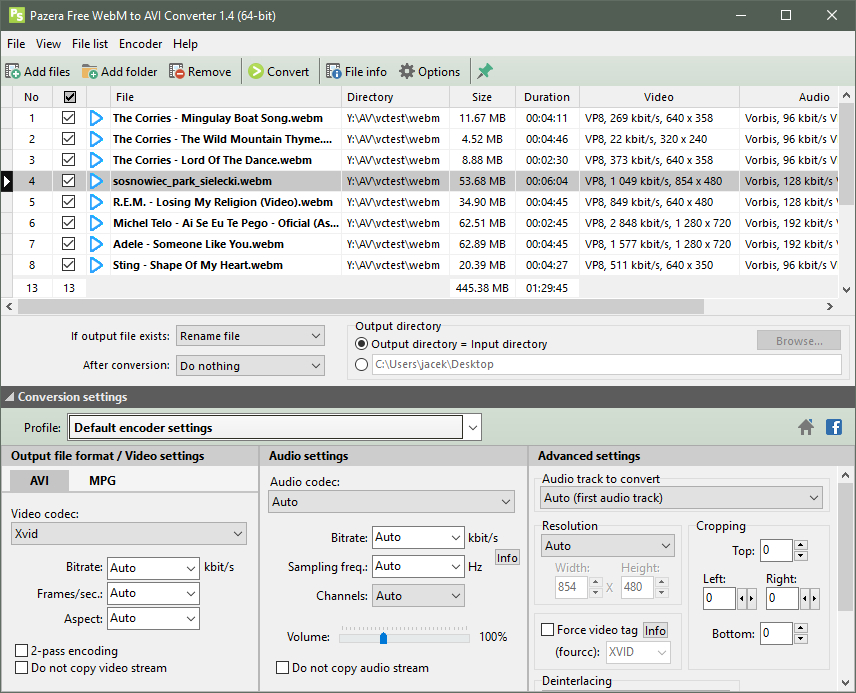This screenshot has width=856, height=693.
Task: Play Lord Of The Dance blue arrow
Action: pos(96,160)
